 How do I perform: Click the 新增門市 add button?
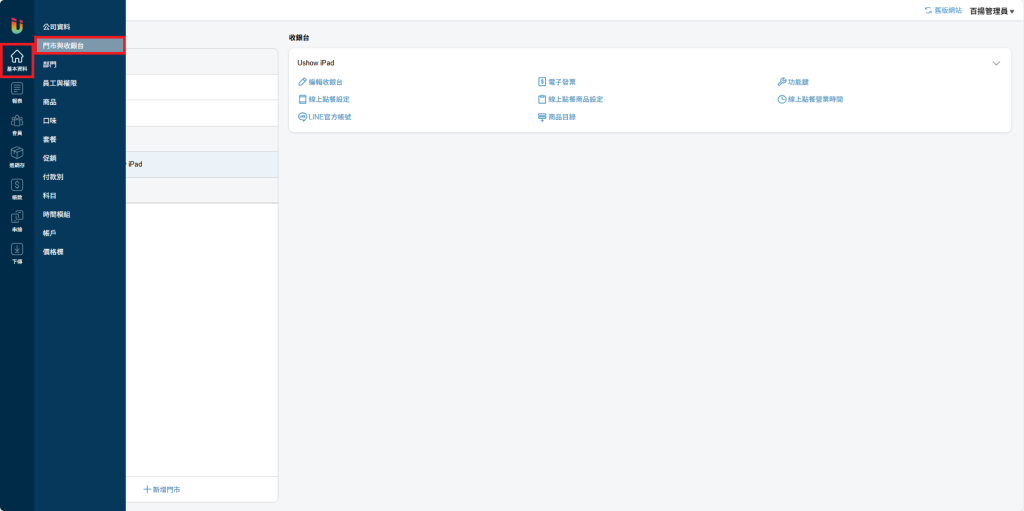click(162, 489)
